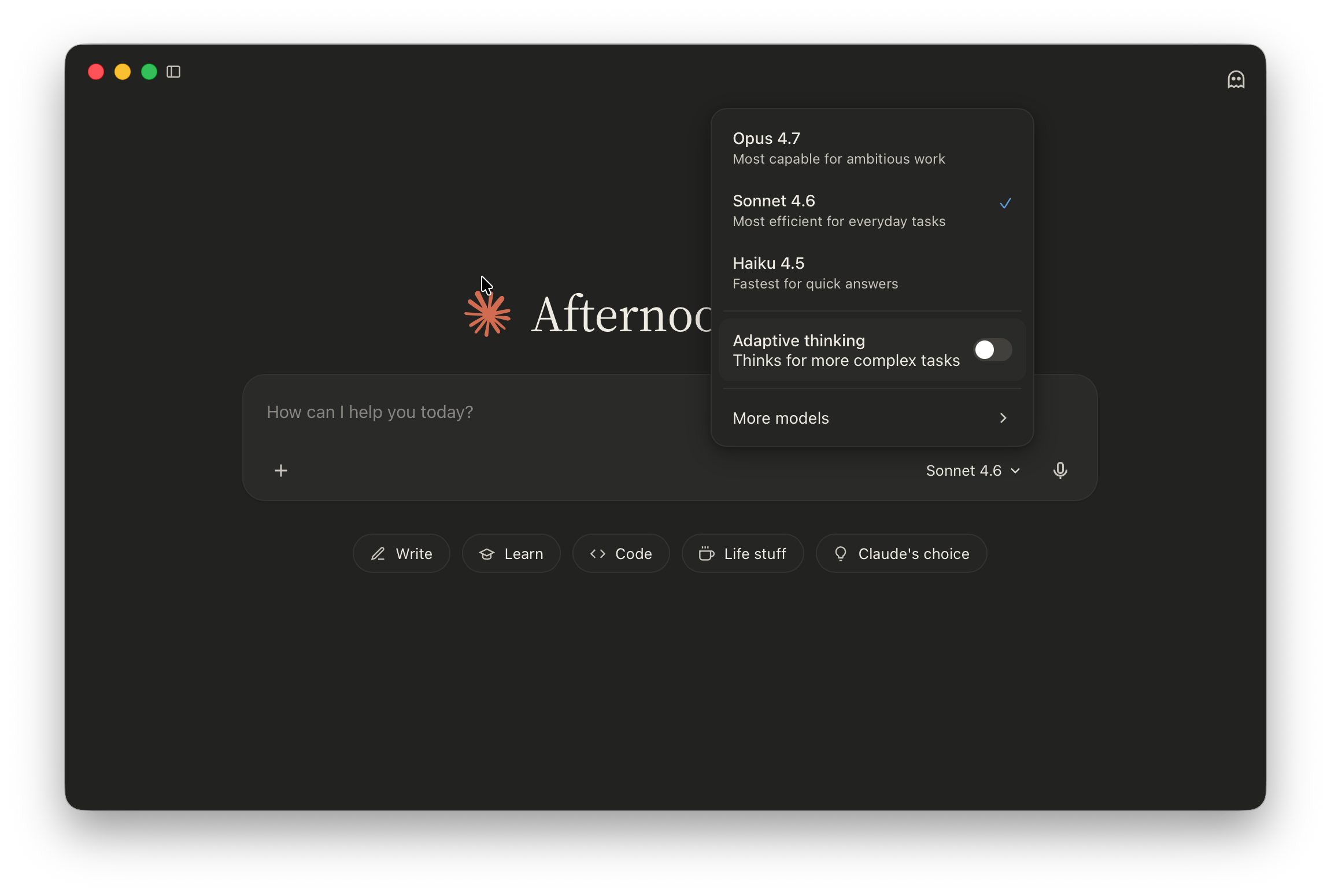This screenshot has height=896, width=1331.
Task: Click the Code suggestion button
Action: coord(621,553)
